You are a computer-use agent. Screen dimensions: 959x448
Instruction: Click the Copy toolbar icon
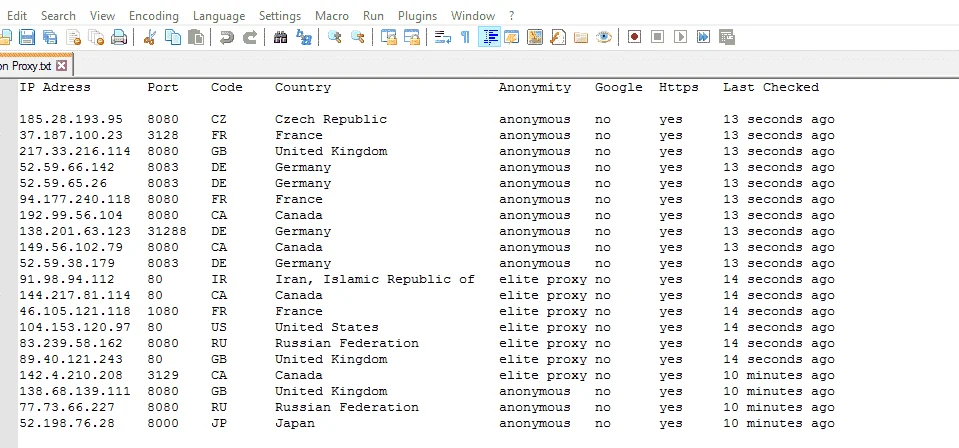[173, 37]
